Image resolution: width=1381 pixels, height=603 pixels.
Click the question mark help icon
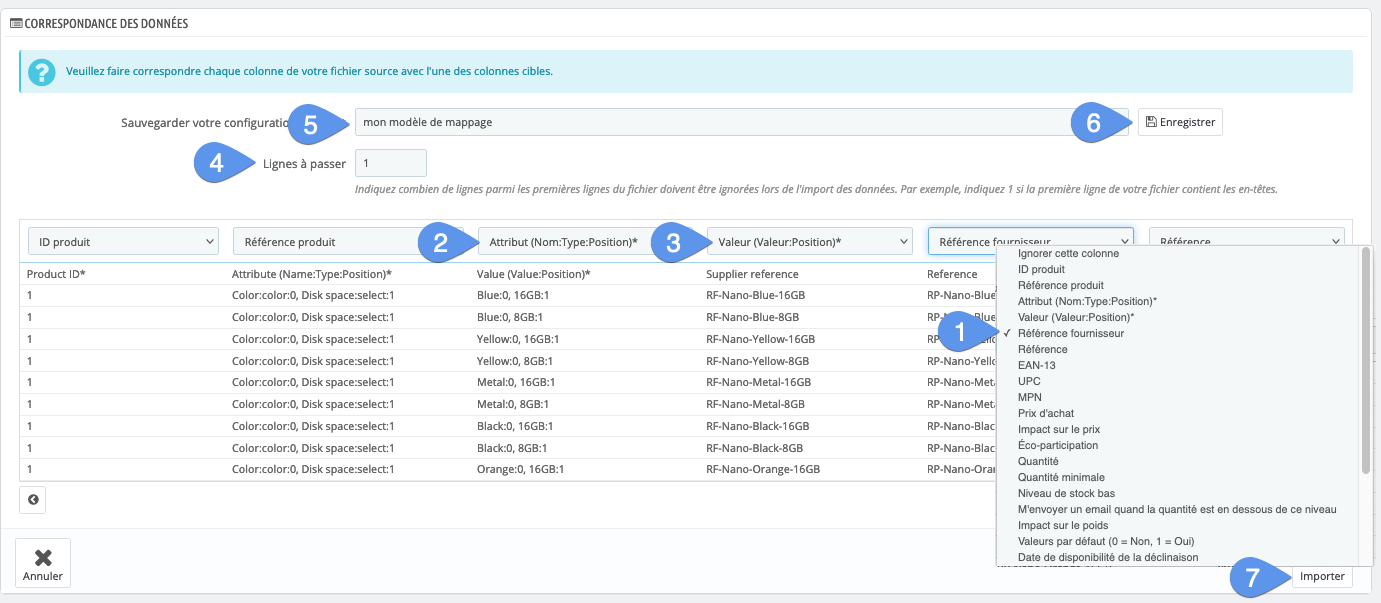(x=41, y=72)
